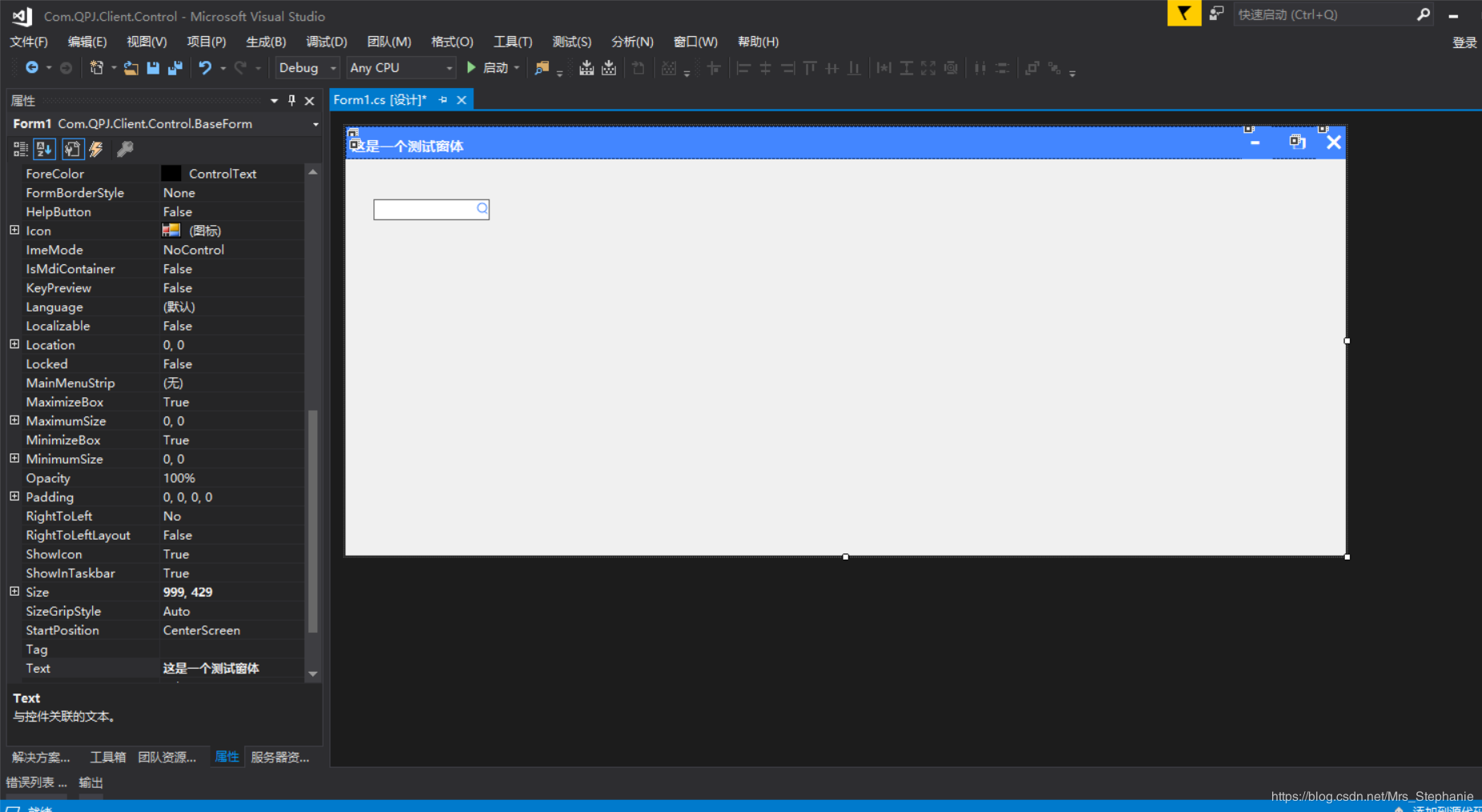Click the black ForeColor swatch
This screenshot has height=812, width=1482.
(x=171, y=174)
